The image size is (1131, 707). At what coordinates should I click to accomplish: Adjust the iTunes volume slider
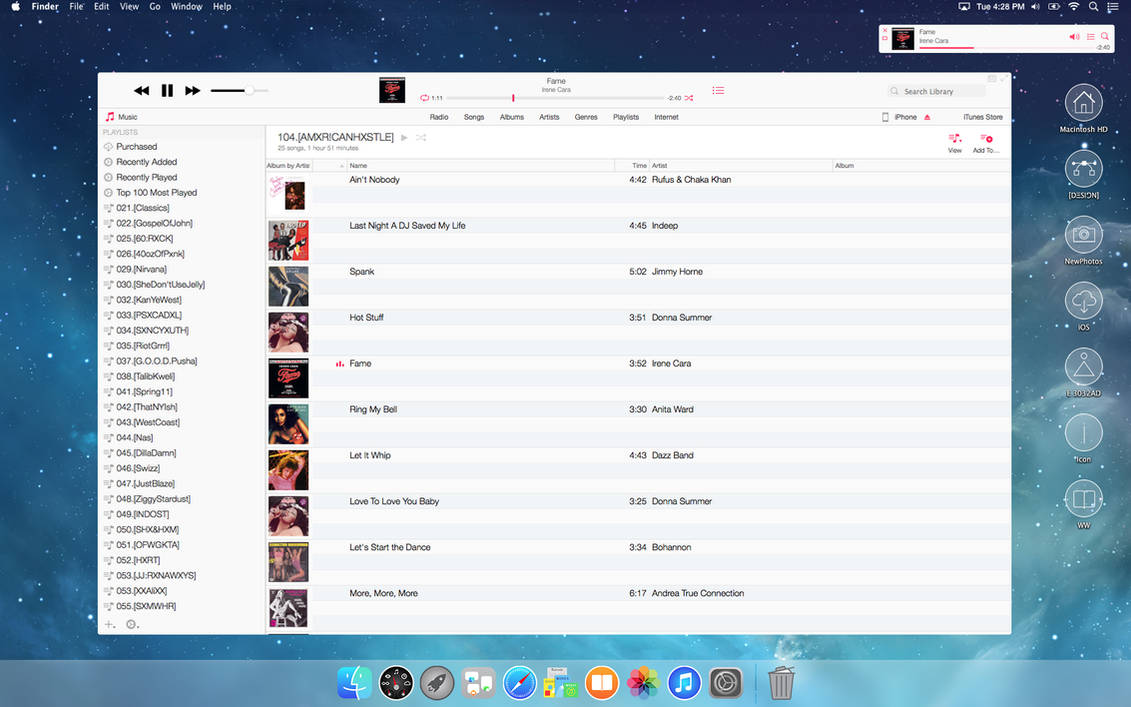[239, 90]
